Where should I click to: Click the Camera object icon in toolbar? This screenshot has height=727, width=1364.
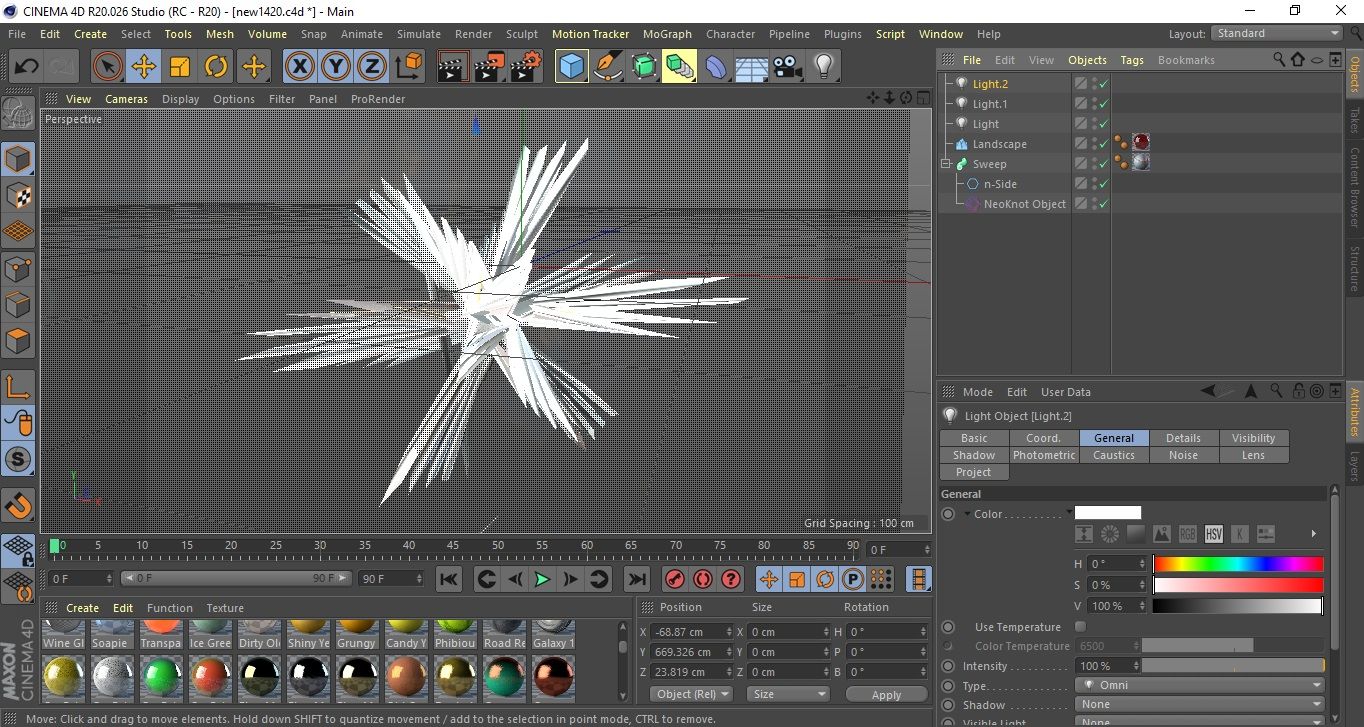pyautogui.click(x=787, y=67)
